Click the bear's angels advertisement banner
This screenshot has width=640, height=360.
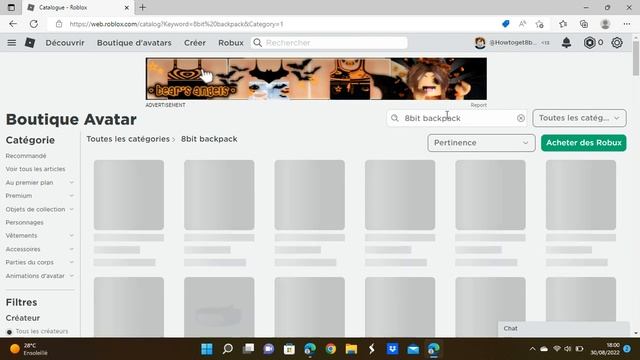click(316, 79)
